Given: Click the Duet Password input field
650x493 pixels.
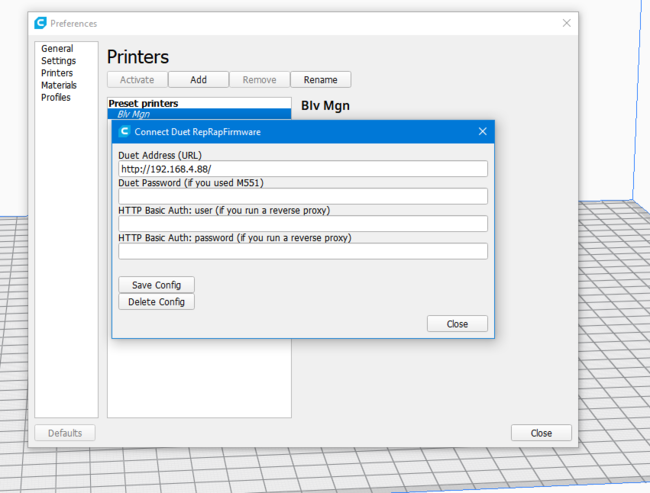Looking at the screenshot, I should (x=303, y=196).
